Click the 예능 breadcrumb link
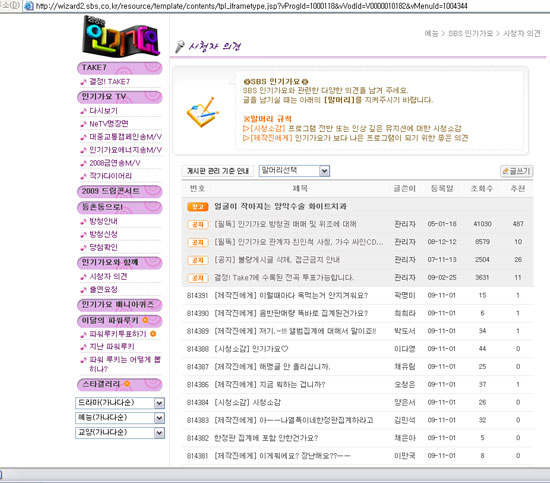 tap(431, 34)
